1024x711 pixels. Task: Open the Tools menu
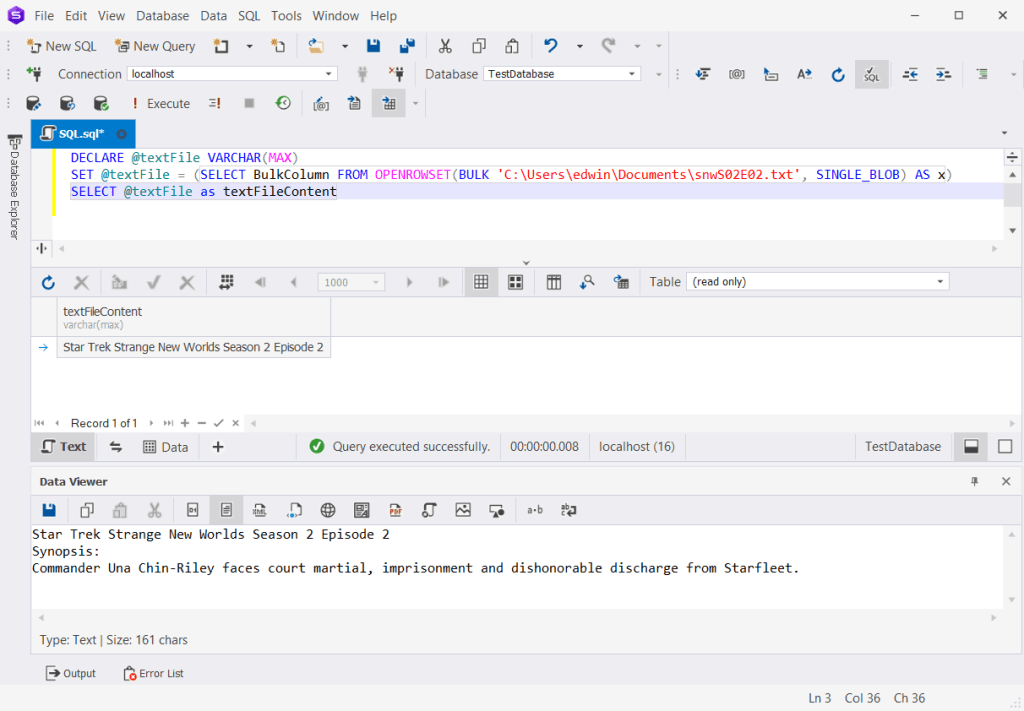pos(286,16)
